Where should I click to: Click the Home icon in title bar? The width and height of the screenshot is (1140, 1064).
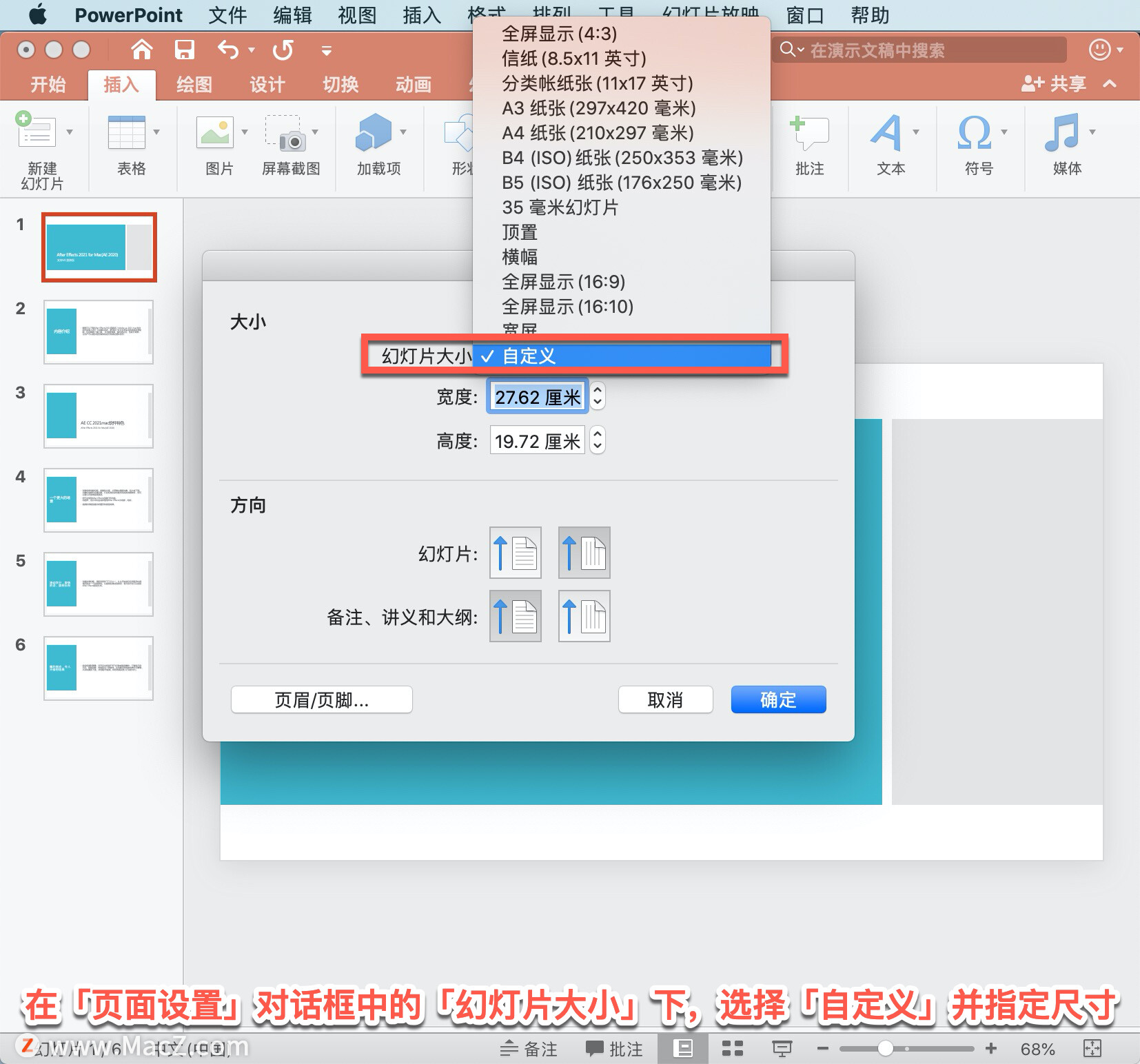click(x=142, y=50)
